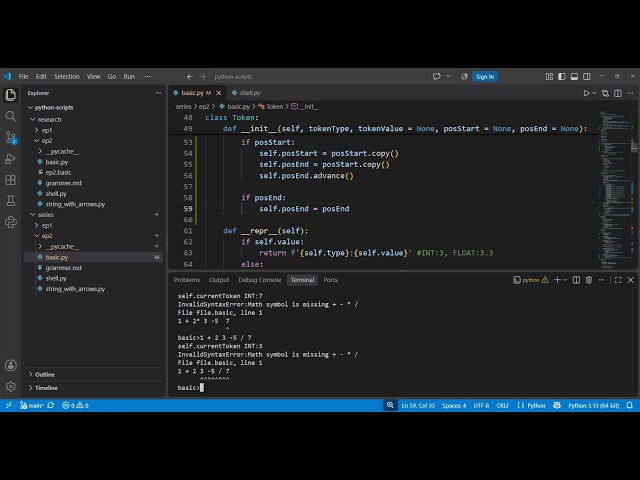Open the View menu

point(93,76)
